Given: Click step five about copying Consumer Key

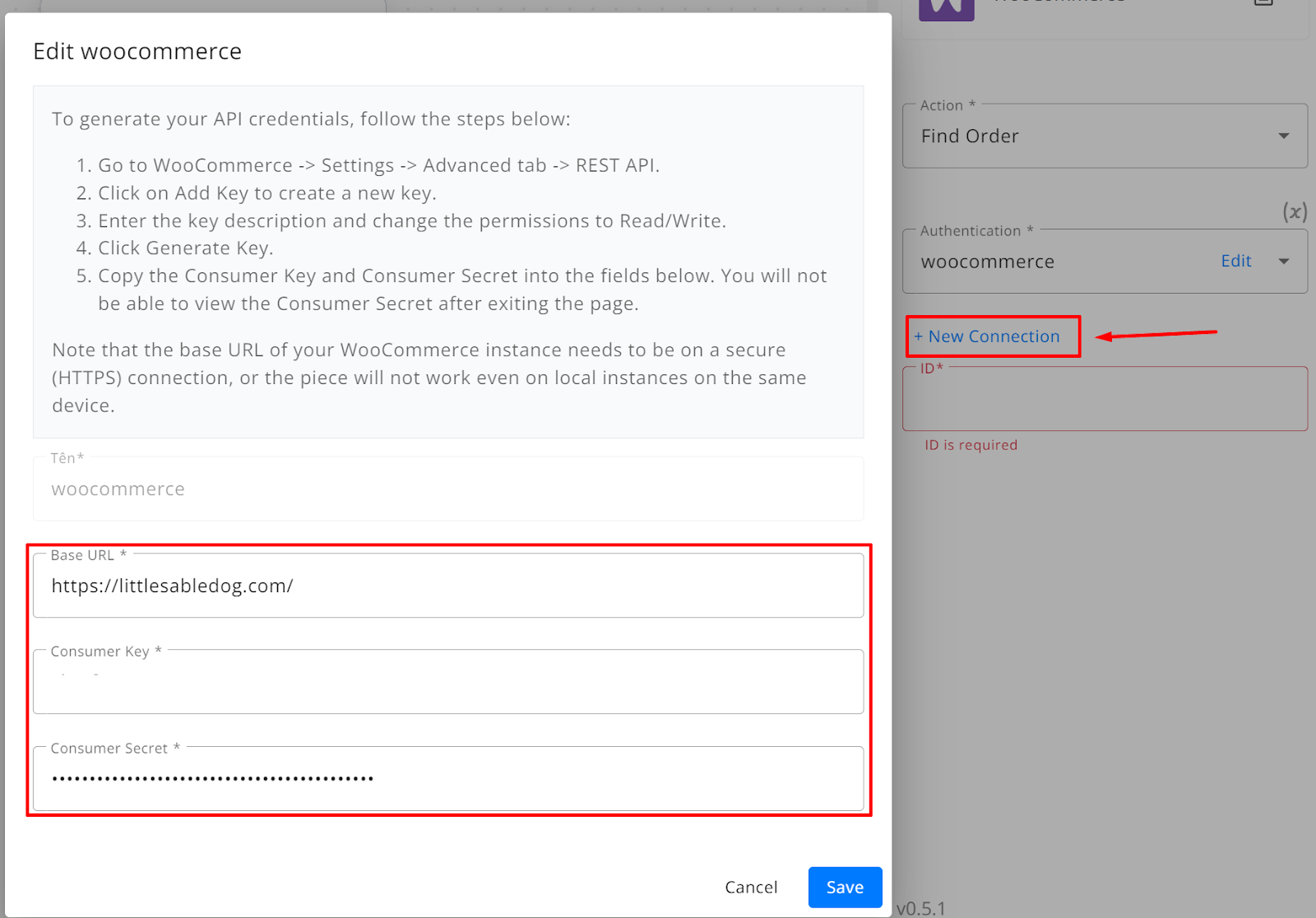Looking at the screenshot, I should (x=462, y=290).
